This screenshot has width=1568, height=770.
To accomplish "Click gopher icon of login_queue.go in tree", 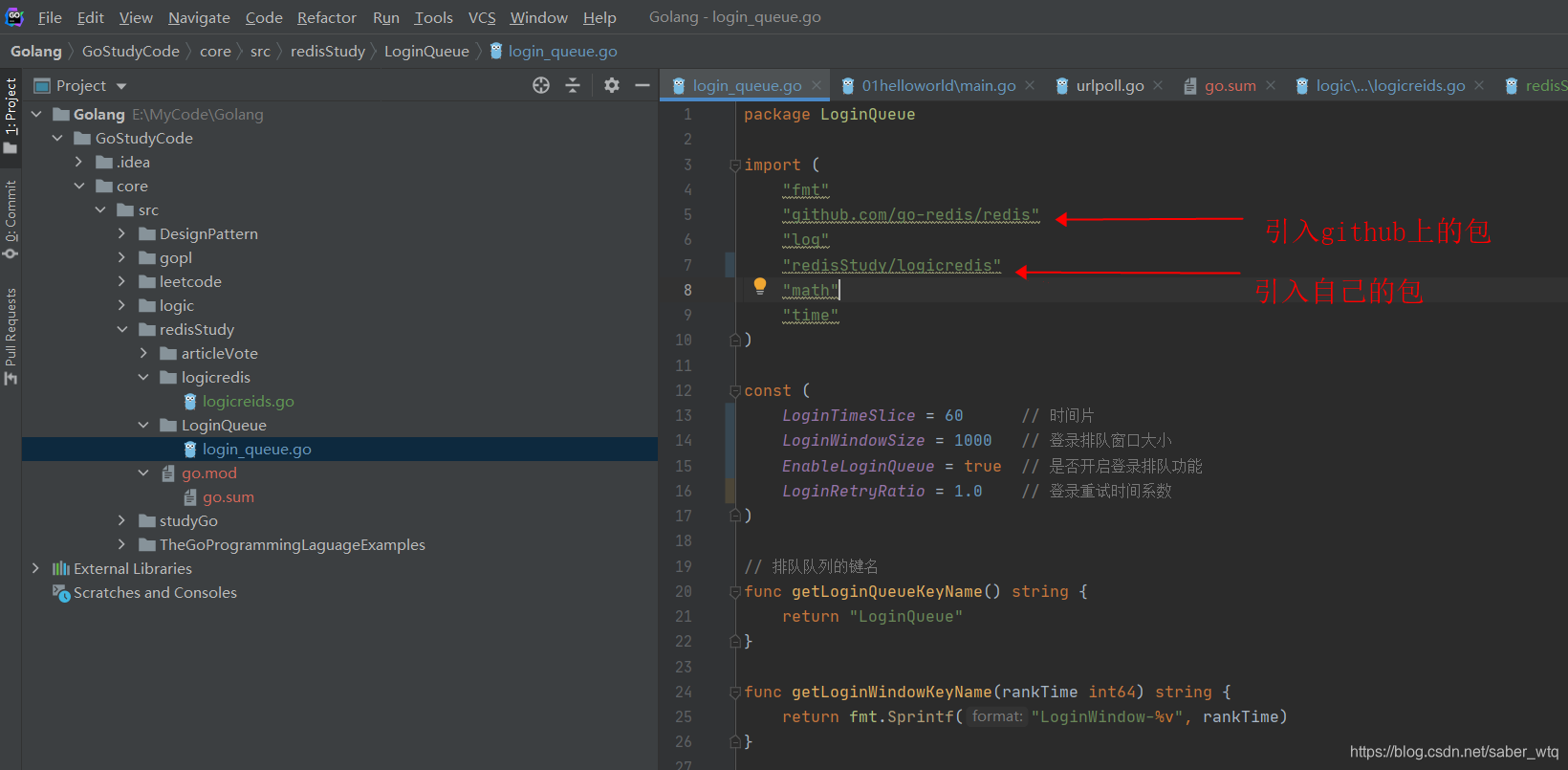I will click(190, 449).
